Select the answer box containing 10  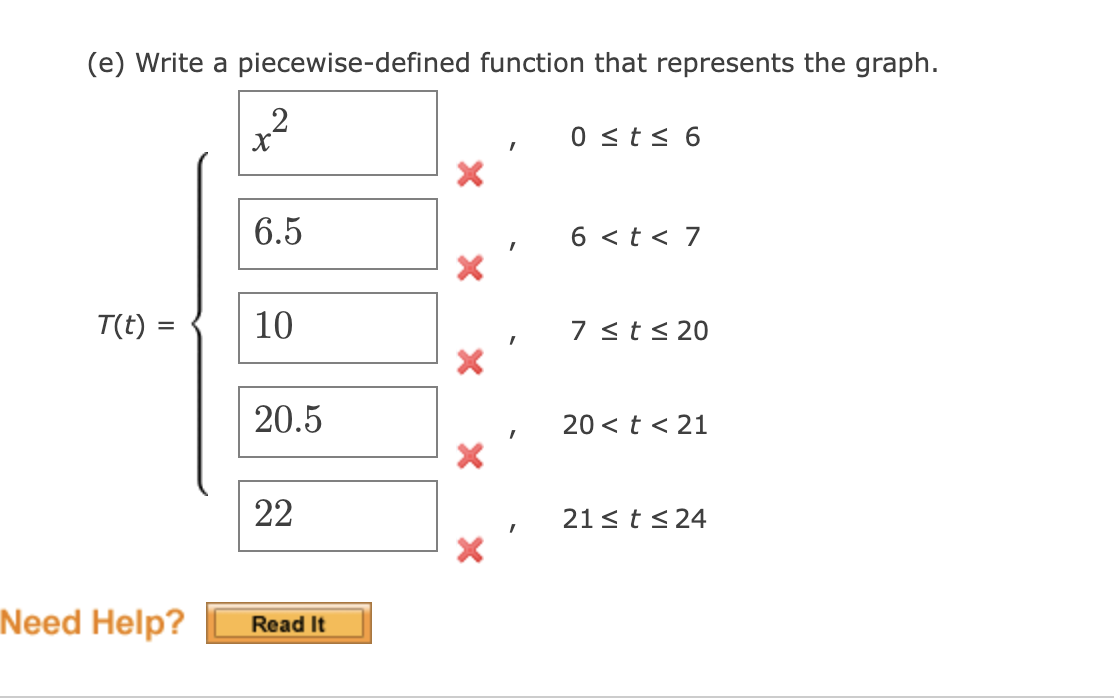(337, 327)
